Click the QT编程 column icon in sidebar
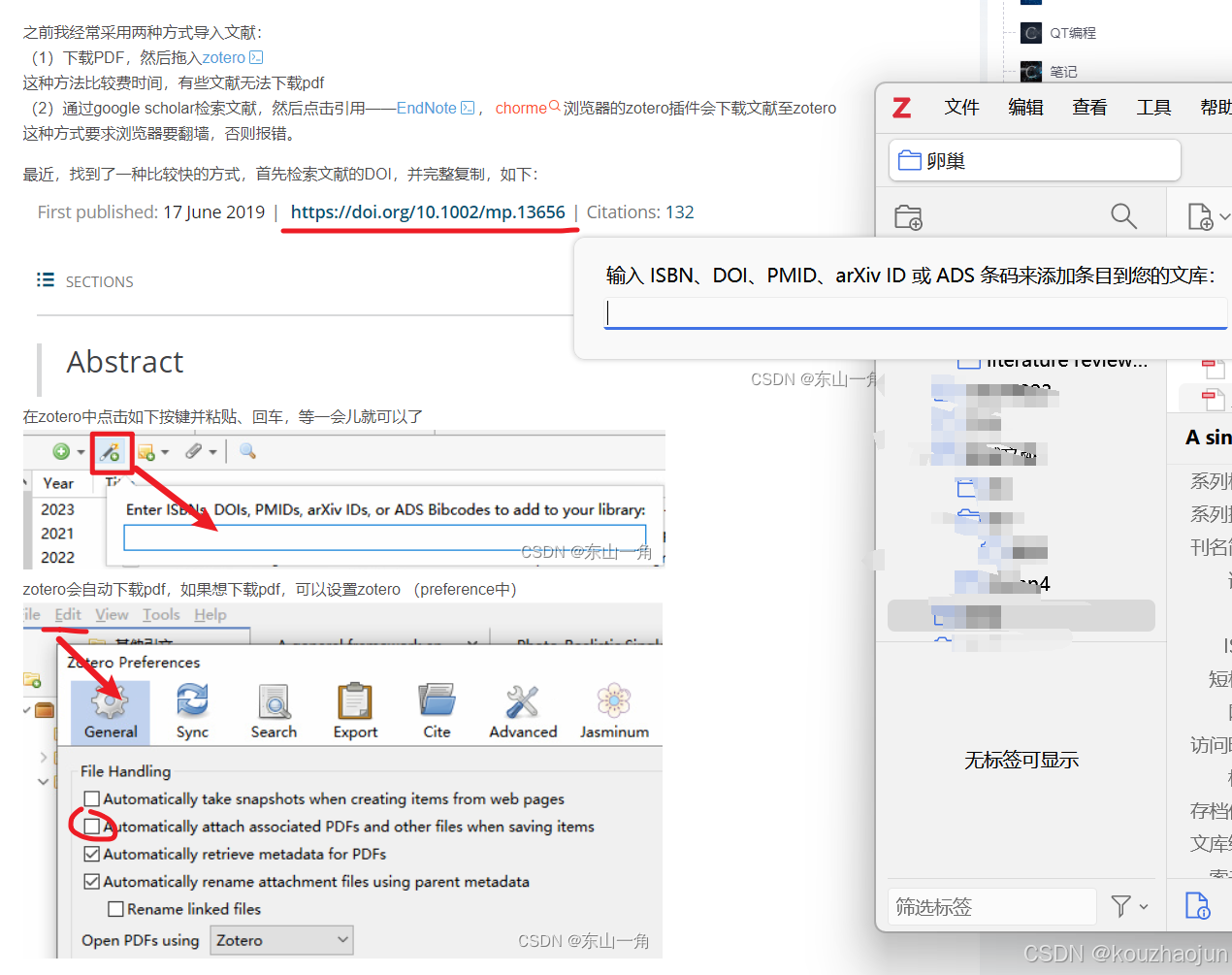1232x975 pixels. click(x=1032, y=33)
